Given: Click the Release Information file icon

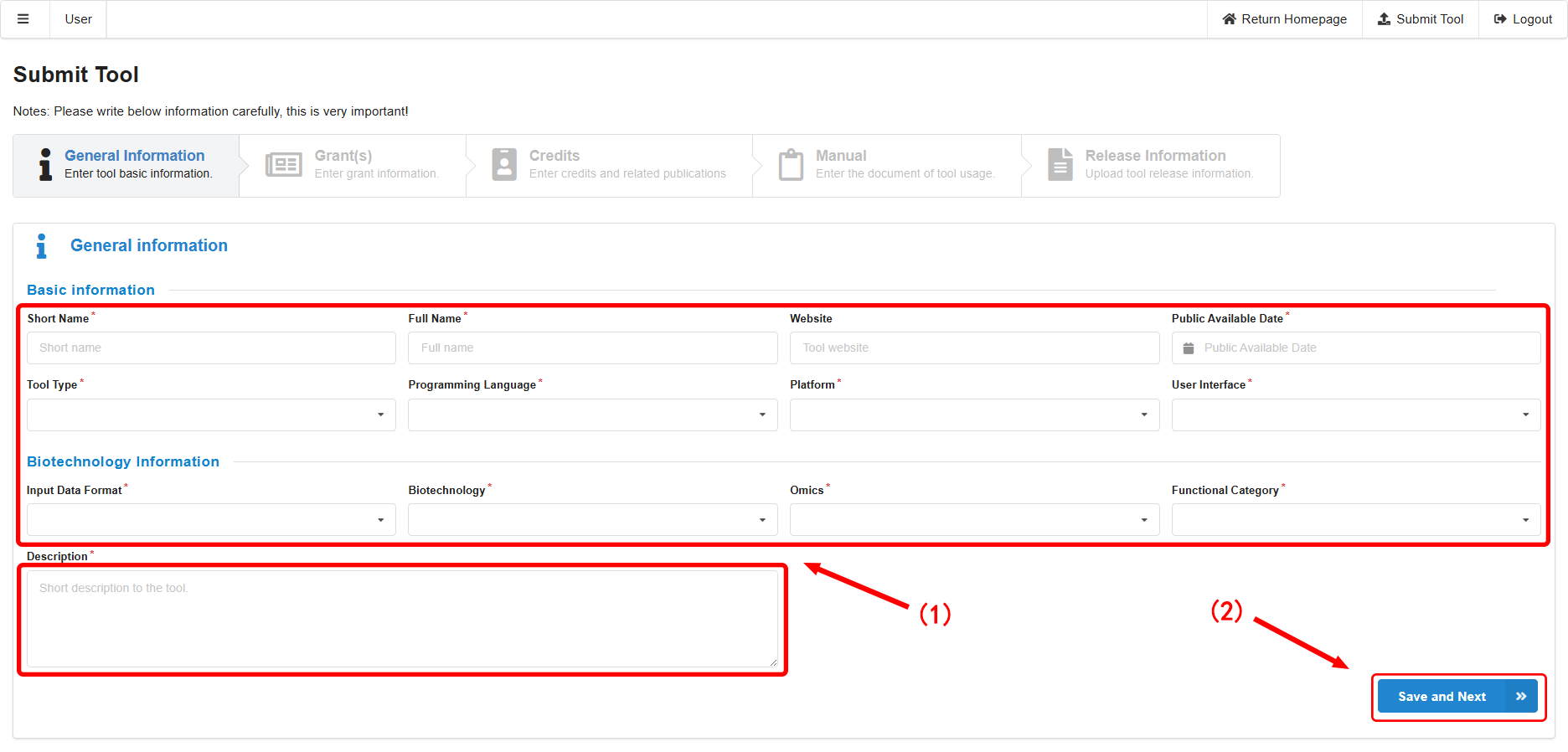Looking at the screenshot, I should (x=1060, y=165).
